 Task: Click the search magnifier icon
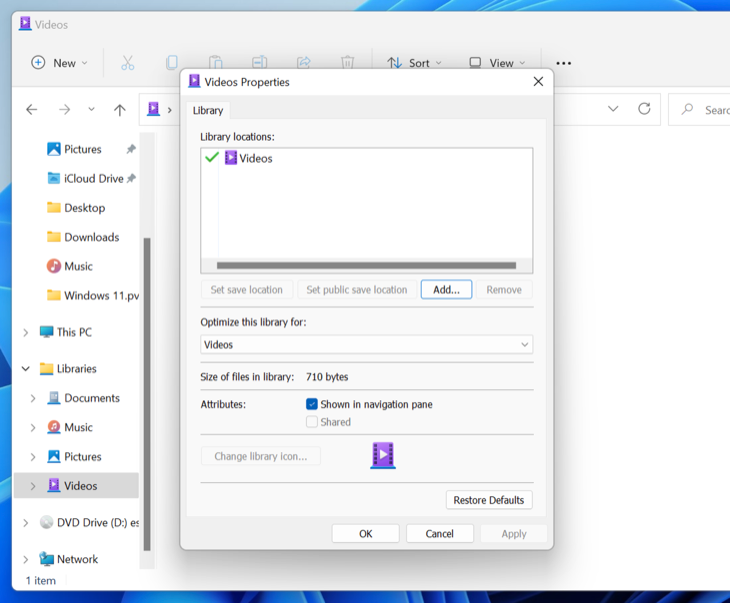click(687, 109)
